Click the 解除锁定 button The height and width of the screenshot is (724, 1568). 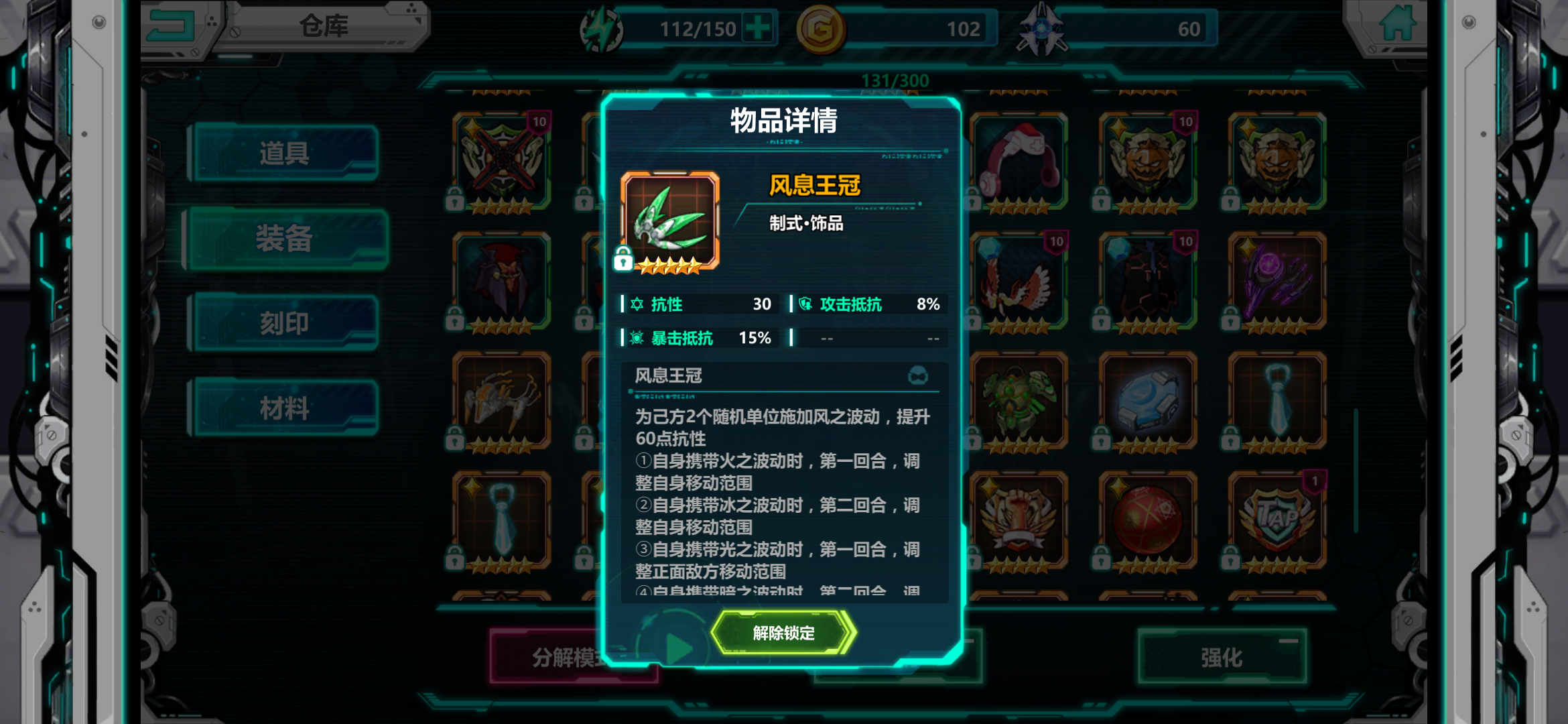coord(783,633)
